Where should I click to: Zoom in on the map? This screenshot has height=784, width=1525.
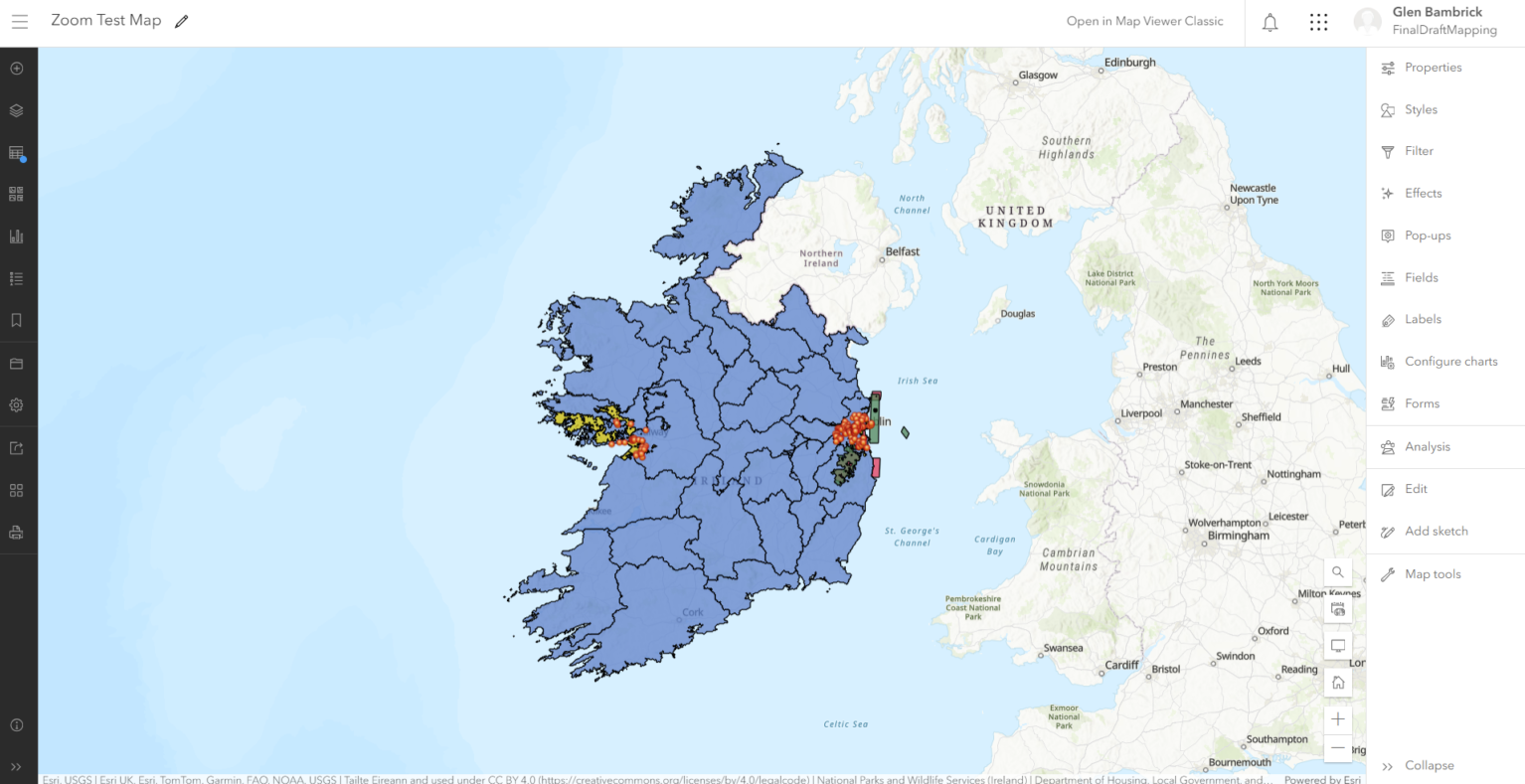pyautogui.click(x=1338, y=718)
